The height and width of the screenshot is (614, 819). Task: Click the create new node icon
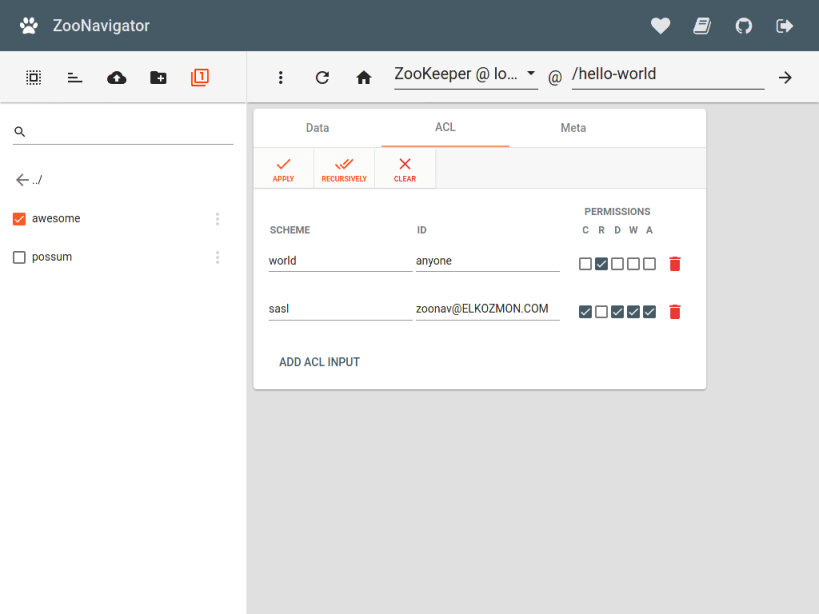pyautogui.click(x=158, y=78)
